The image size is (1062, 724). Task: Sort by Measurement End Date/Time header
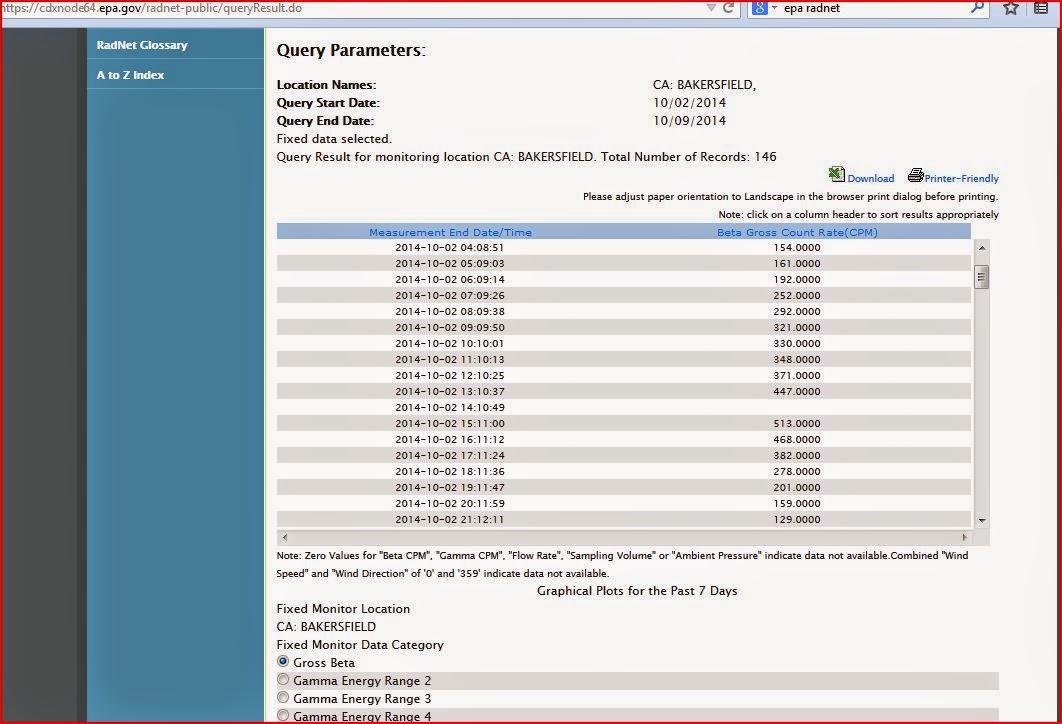coord(450,232)
